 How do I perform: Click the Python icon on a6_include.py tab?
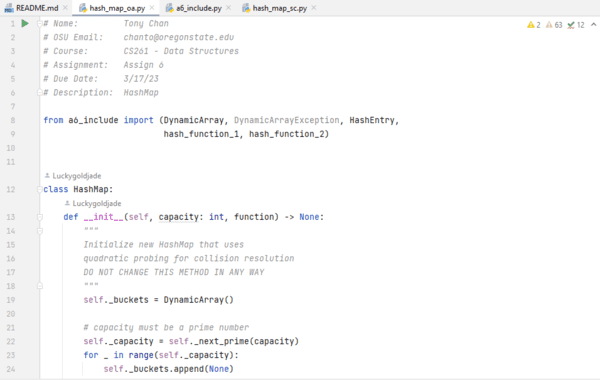point(170,8)
